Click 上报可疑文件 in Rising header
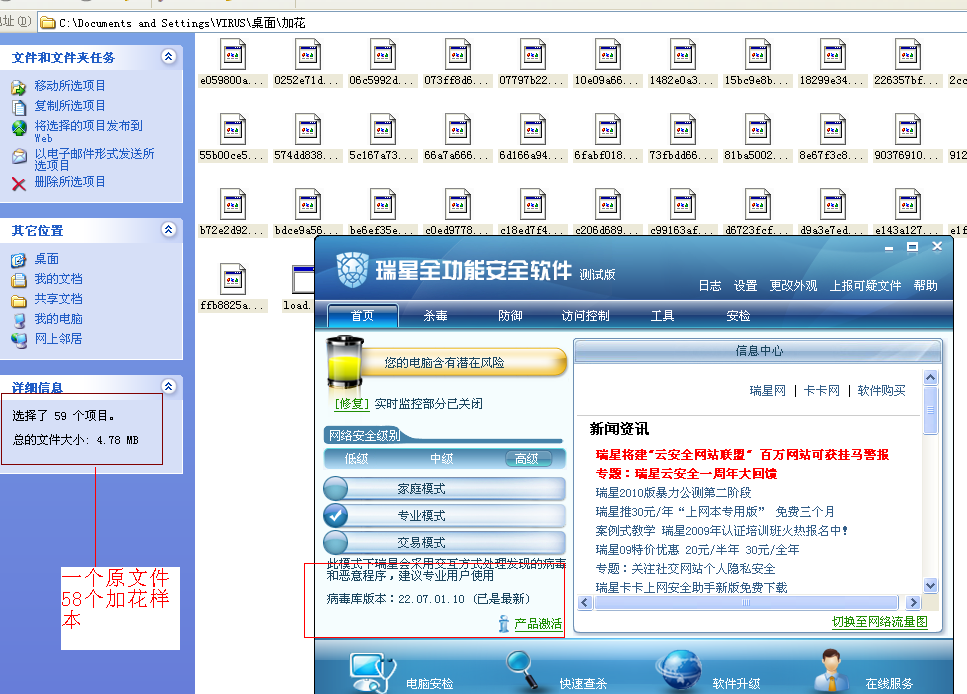Screen dimensions: 967x694 (x=865, y=286)
